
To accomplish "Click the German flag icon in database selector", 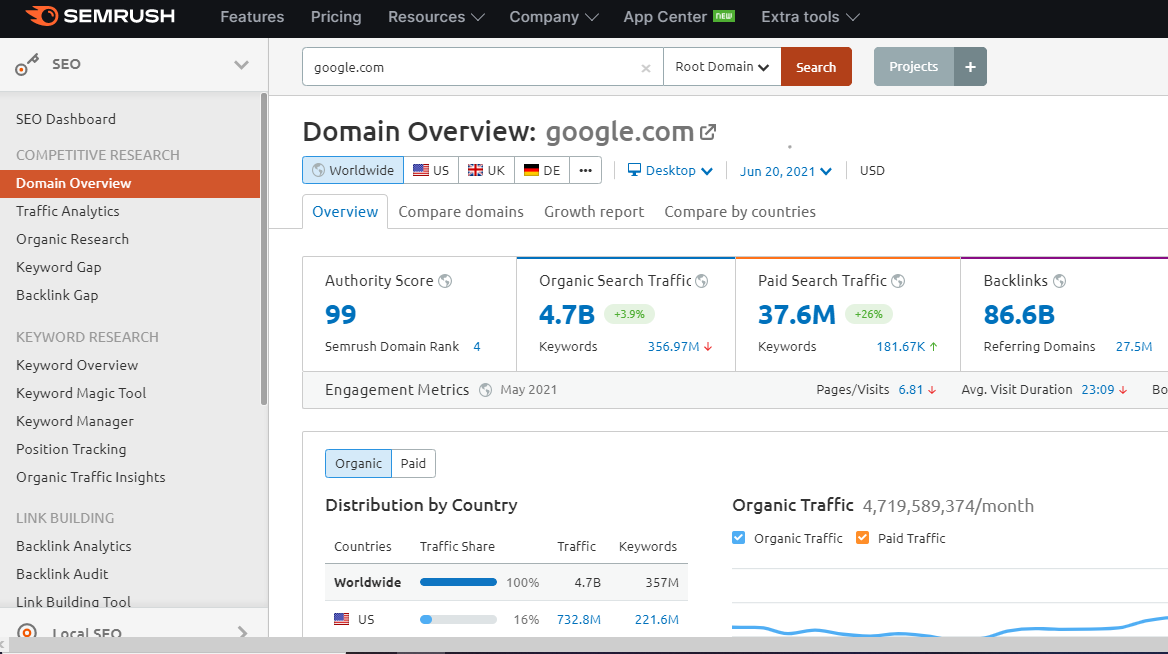I will coord(531,170).
